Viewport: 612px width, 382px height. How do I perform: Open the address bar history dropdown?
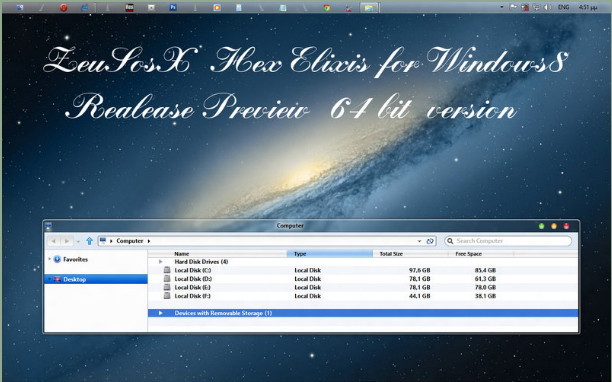(419, 241)
